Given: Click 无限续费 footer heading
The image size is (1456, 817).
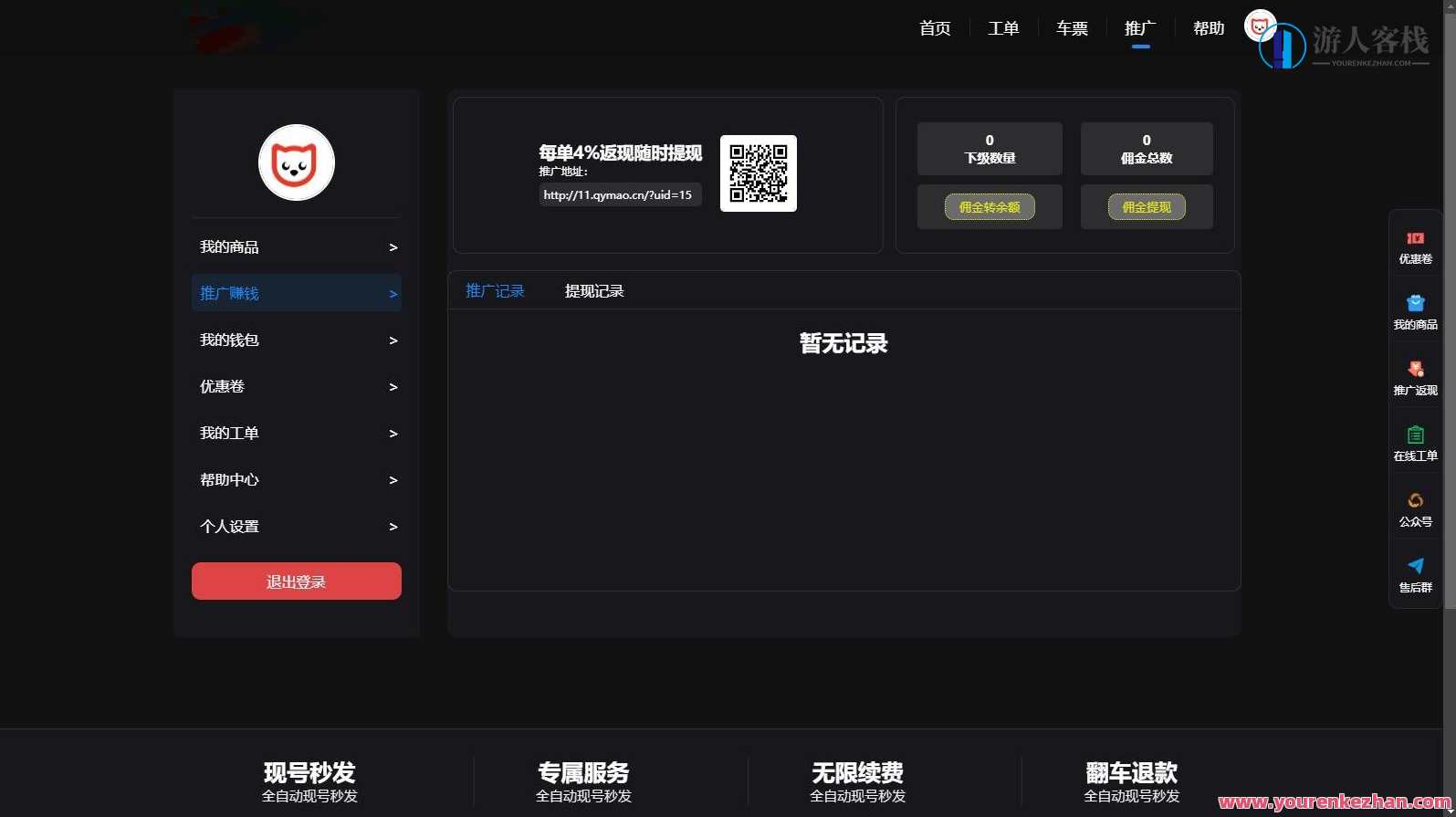Looking at the screenshot, I should pyautogui.click(x=857, y=773).
